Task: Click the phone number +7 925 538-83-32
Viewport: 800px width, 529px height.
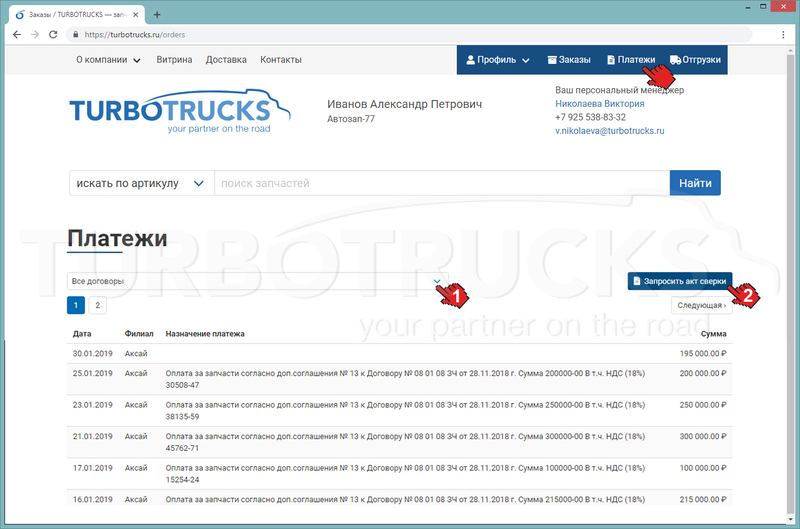Action: [x=590, y=117]
